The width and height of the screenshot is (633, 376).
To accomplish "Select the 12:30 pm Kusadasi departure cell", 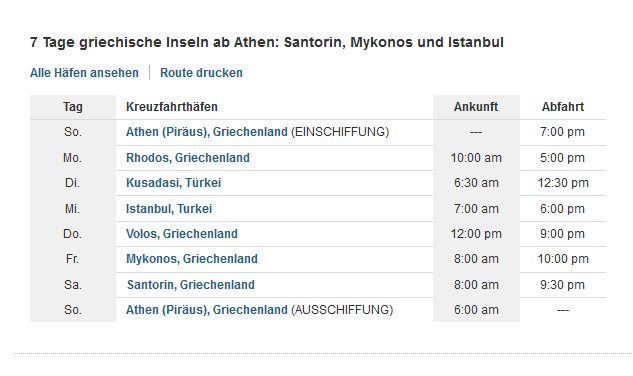I will [563, 183].
